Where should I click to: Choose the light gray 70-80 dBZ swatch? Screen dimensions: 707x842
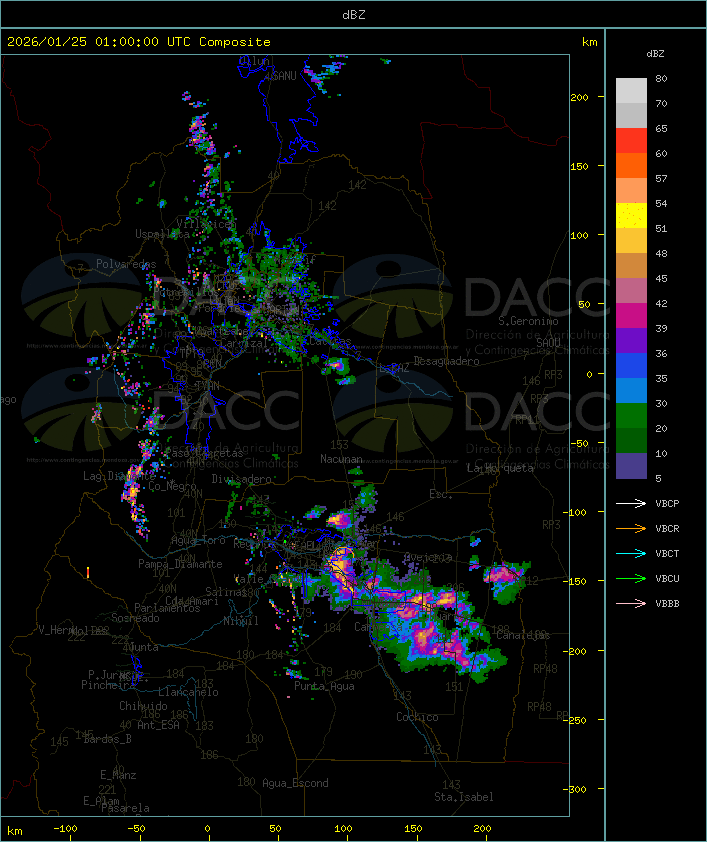coord(631,91)
